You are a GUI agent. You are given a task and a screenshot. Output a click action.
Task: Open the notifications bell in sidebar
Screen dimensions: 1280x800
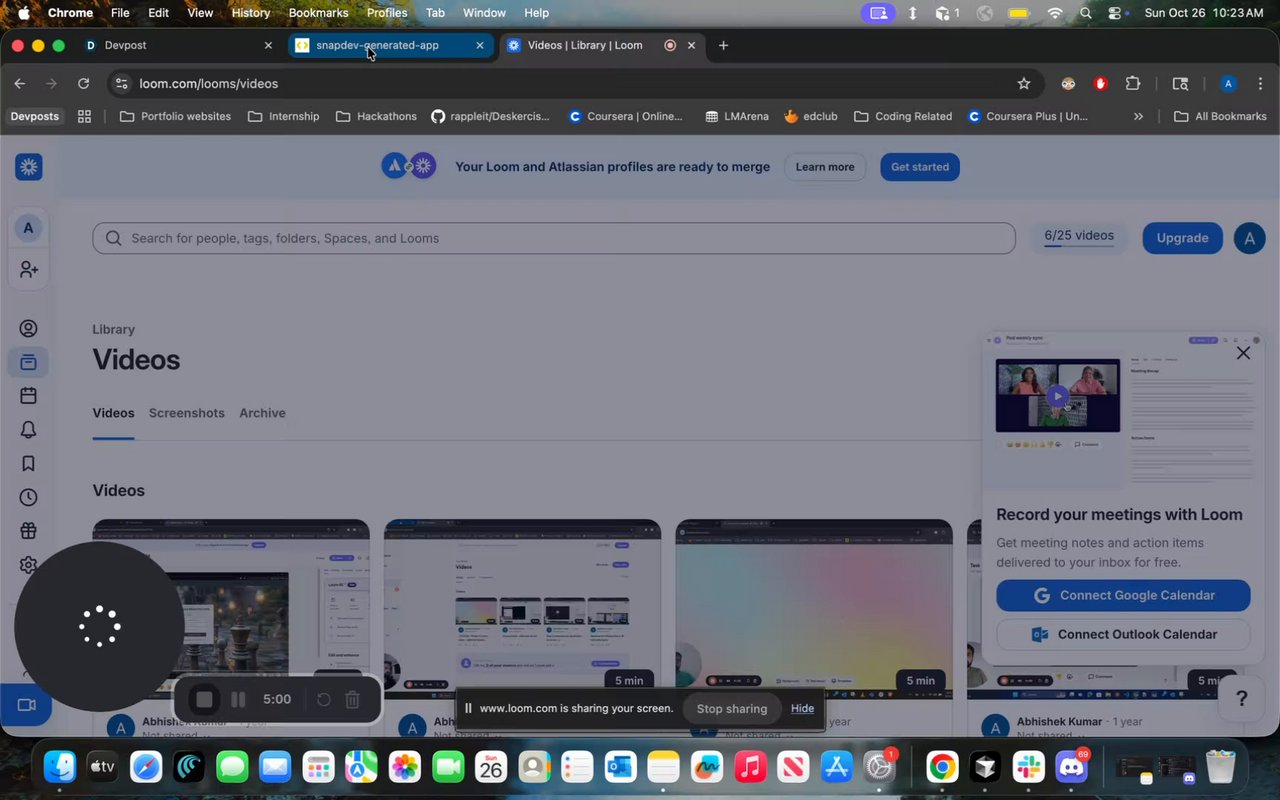(28, 430)
